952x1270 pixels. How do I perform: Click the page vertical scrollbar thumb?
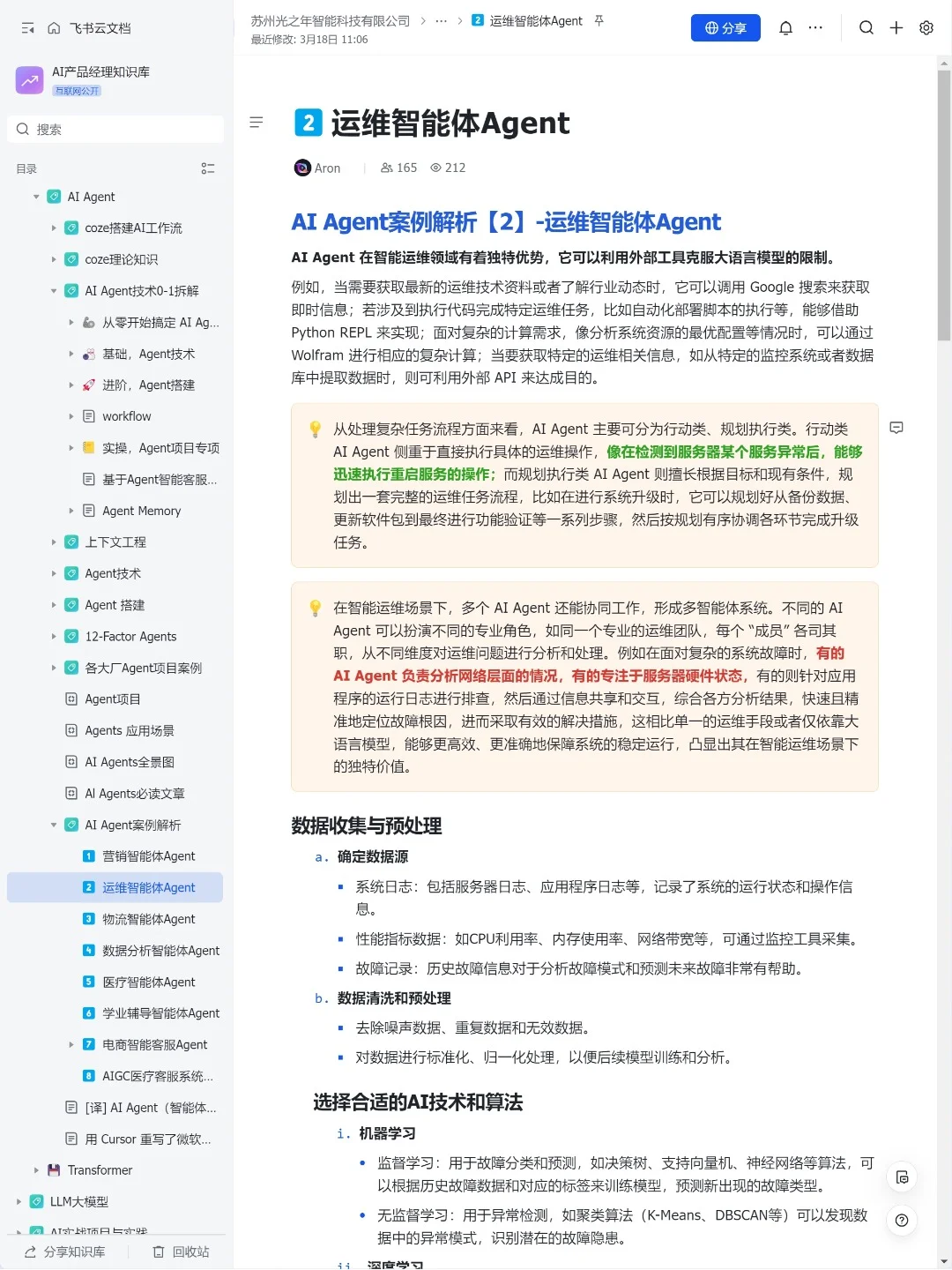click(x=944, y=205)
